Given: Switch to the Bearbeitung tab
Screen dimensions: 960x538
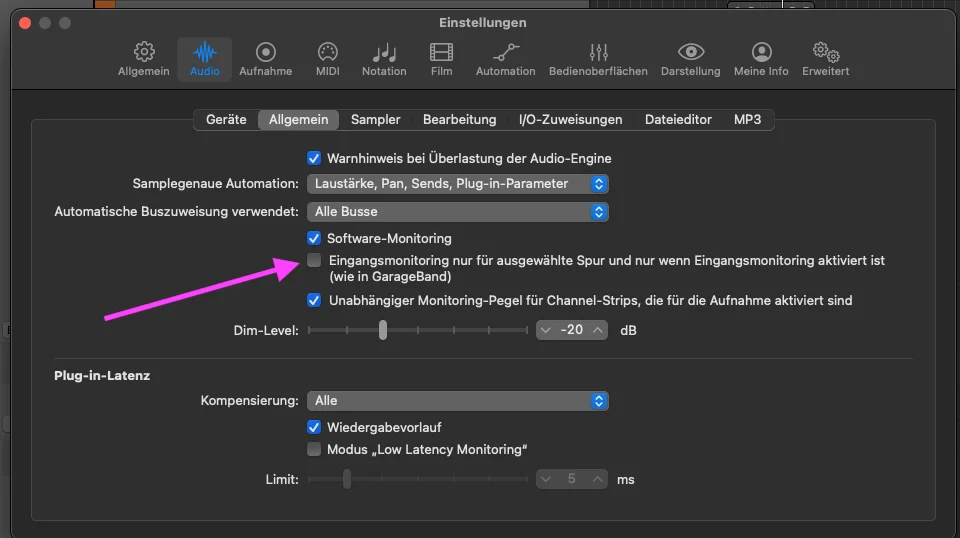Looking at the screenshot, I should [459, 119].
